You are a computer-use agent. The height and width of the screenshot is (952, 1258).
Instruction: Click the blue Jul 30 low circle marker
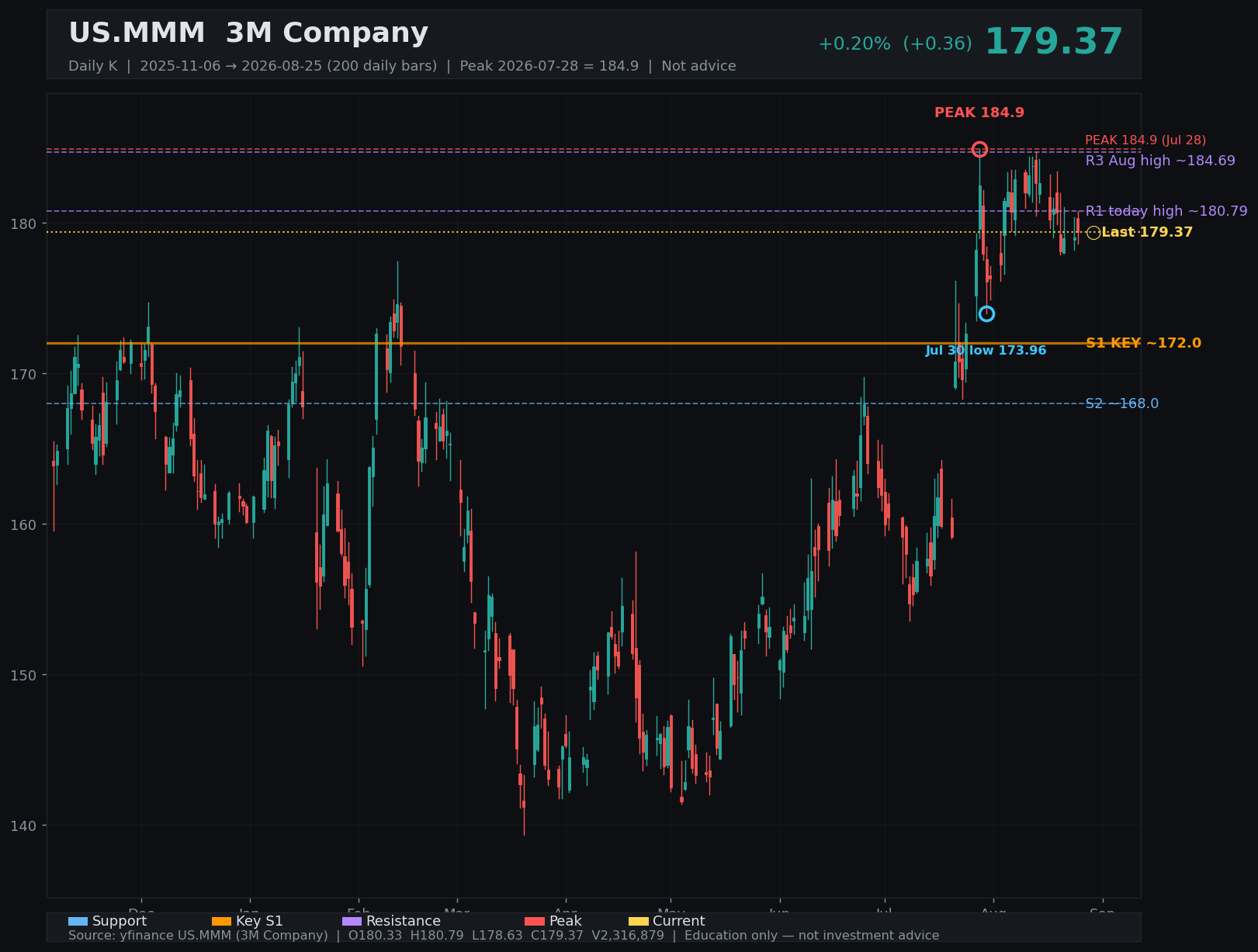[x=986, y=313]
